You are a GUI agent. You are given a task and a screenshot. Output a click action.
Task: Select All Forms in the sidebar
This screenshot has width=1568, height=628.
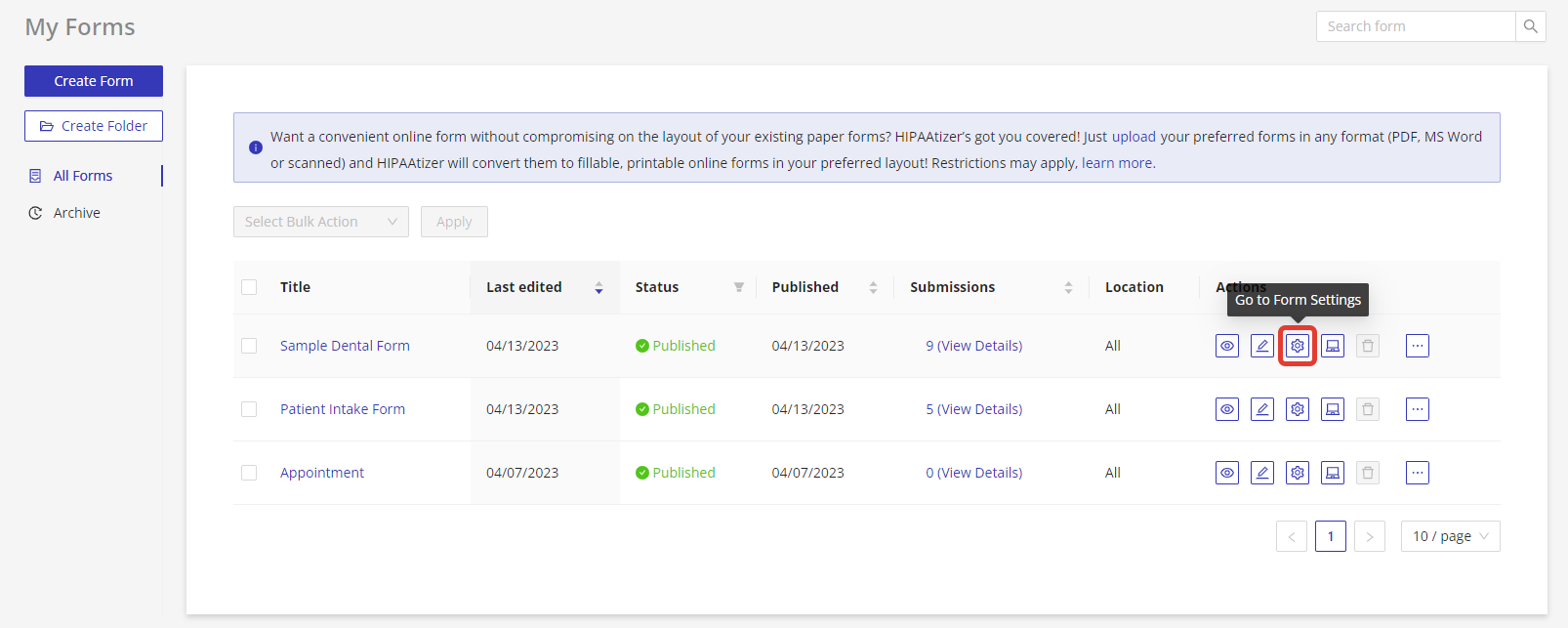pos(82,176)
